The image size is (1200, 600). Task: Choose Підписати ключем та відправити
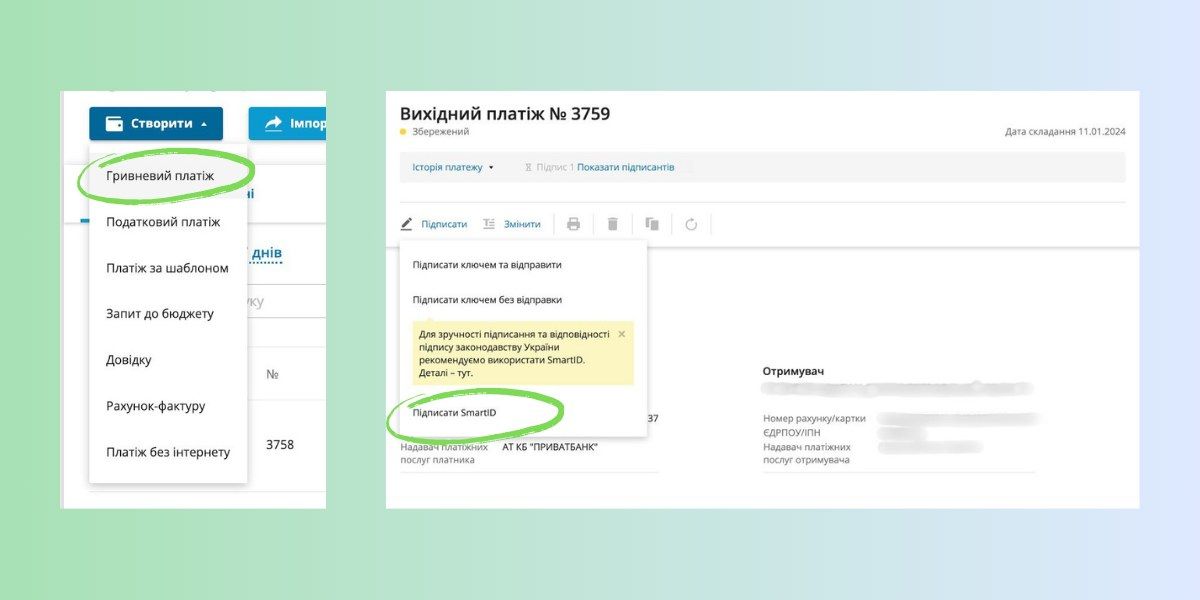click(x=487, y=265)
